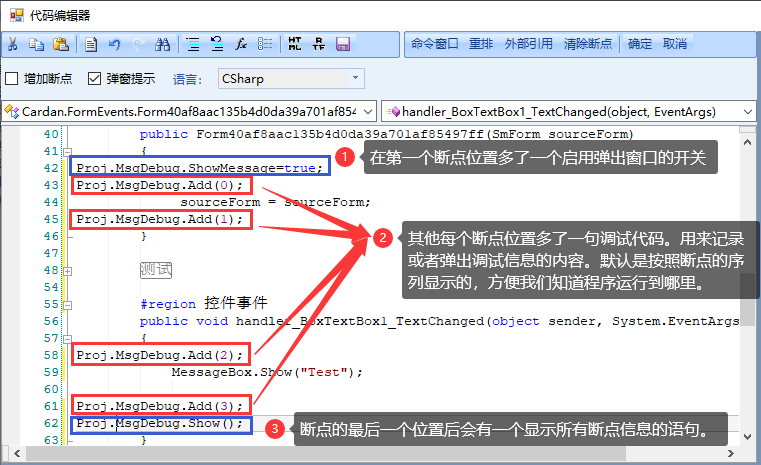
Task: Open the 命令窗口 menu item
Action: [434, 44]
